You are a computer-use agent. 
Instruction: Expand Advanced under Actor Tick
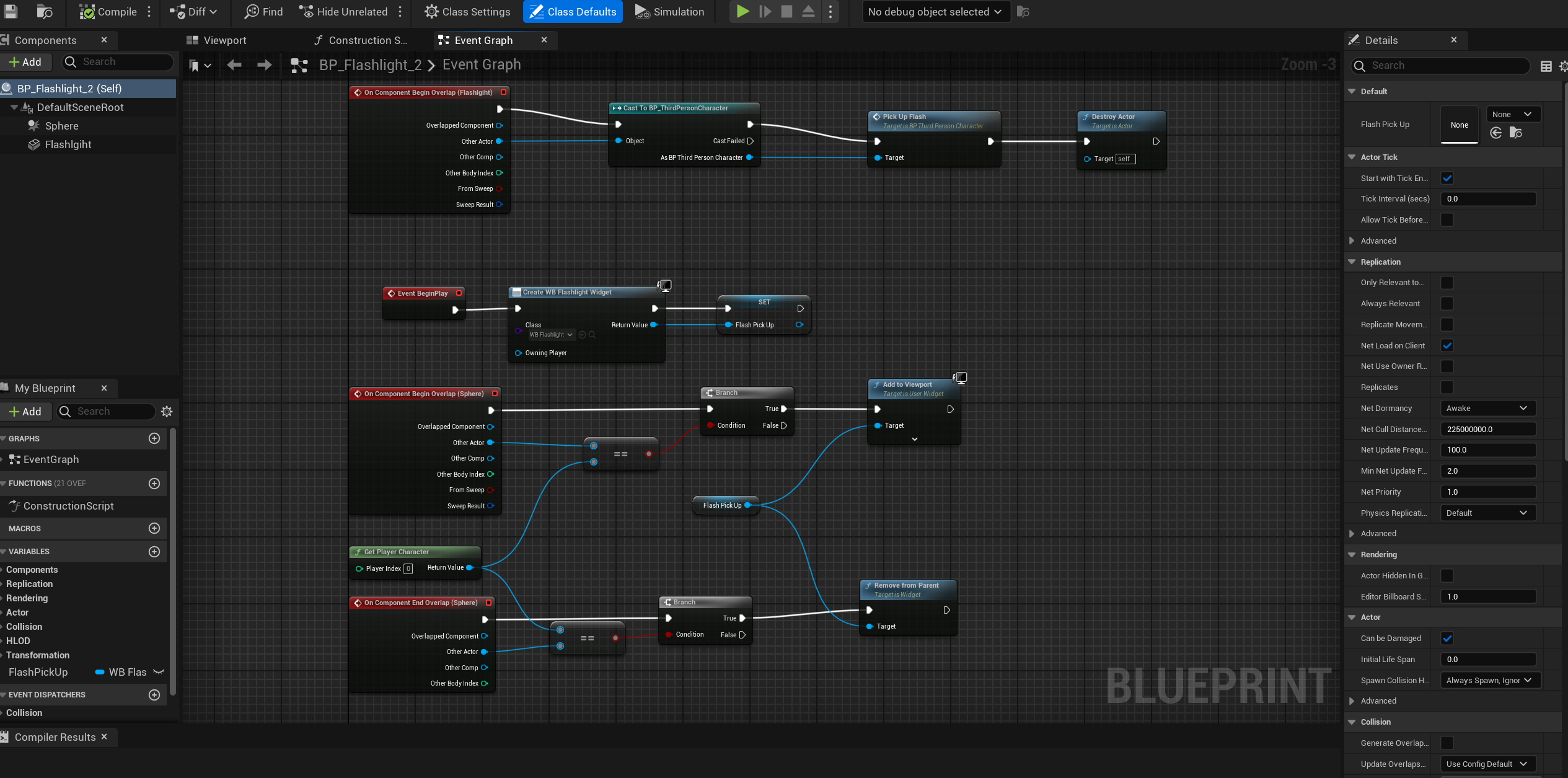pyautogui.click(x=1352, y=241)
